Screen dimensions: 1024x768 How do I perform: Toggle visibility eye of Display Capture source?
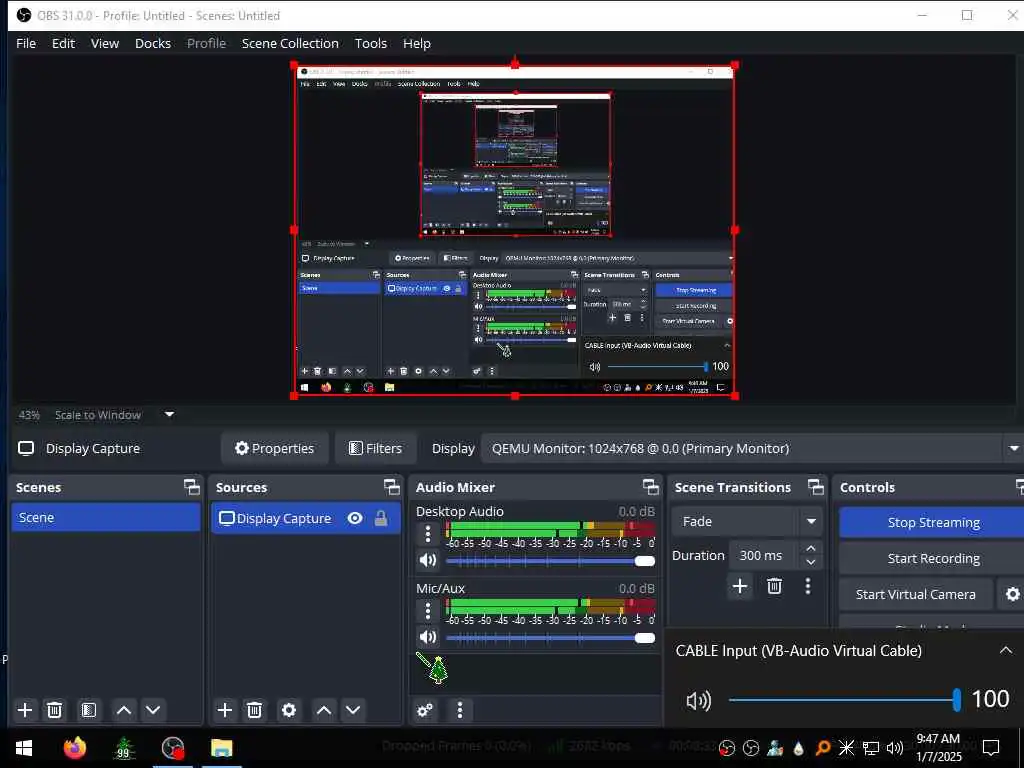pyautogui.click(x=355, y=519)
